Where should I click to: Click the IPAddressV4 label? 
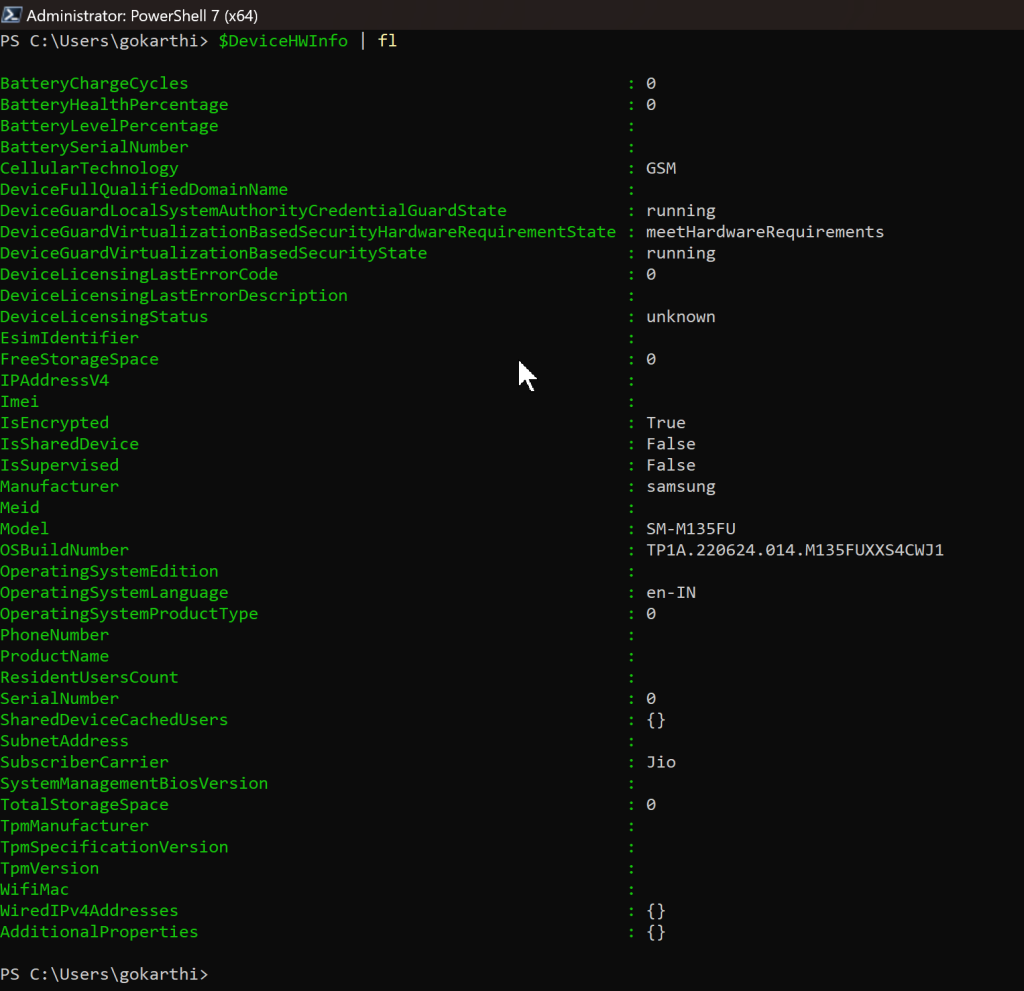(54, 380)
